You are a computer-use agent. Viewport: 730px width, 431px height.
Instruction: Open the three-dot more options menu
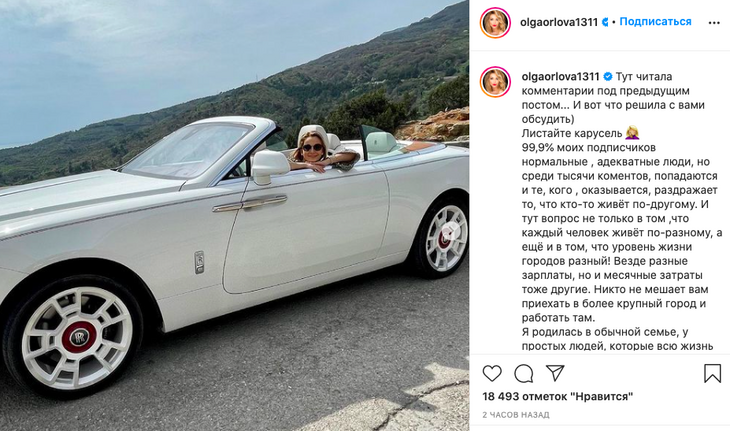point(714,23)
